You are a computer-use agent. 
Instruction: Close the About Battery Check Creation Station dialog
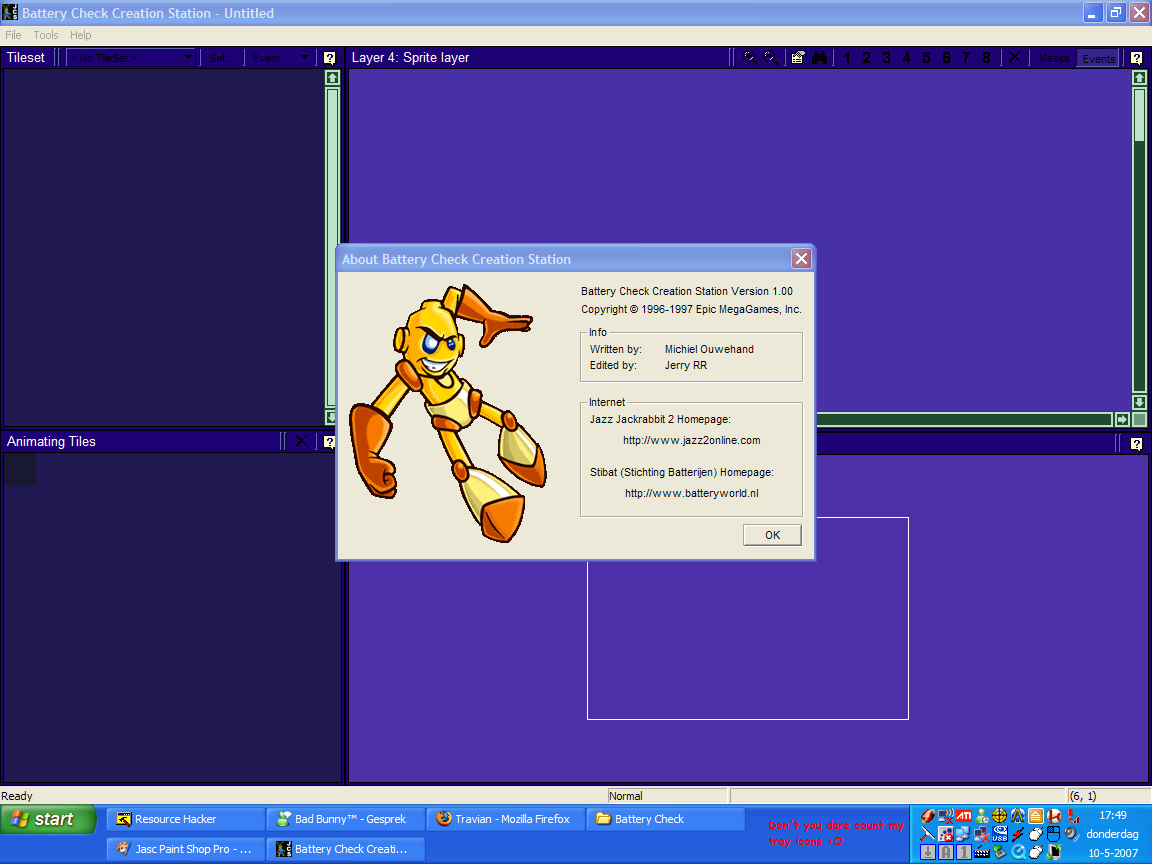click(801, 259)
